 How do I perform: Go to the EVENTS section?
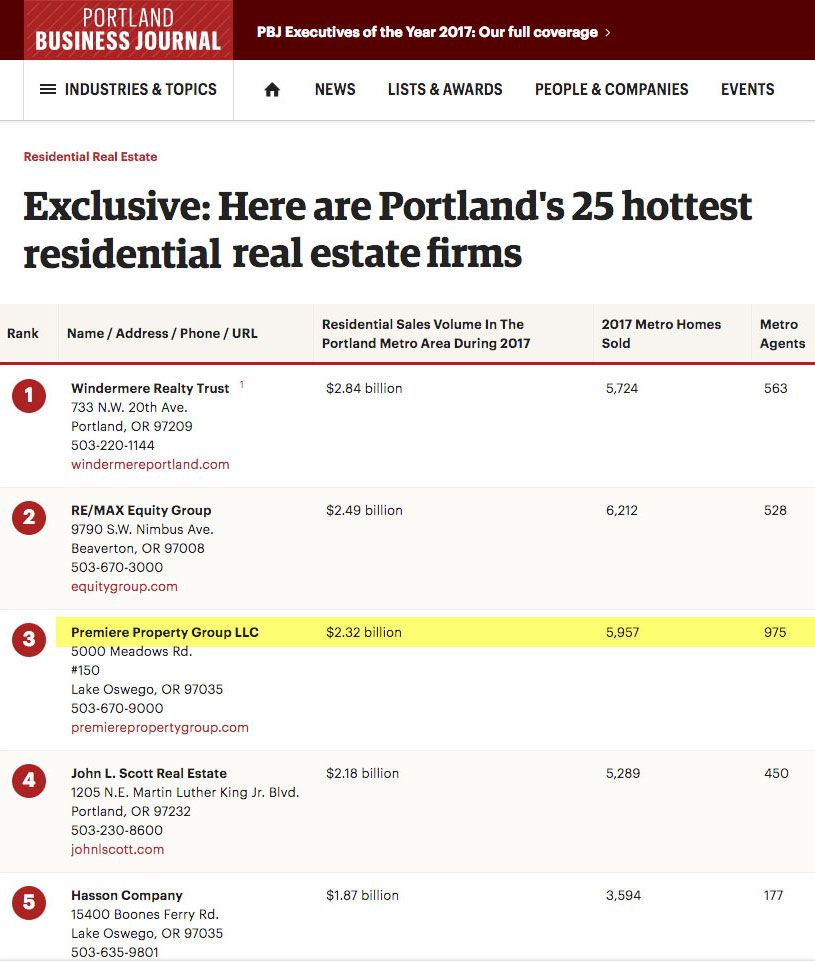click(748, 89)
